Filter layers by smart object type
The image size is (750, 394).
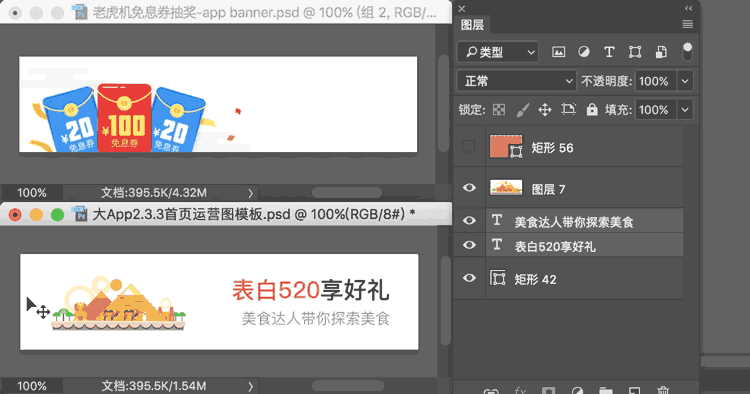pos(661,52)
